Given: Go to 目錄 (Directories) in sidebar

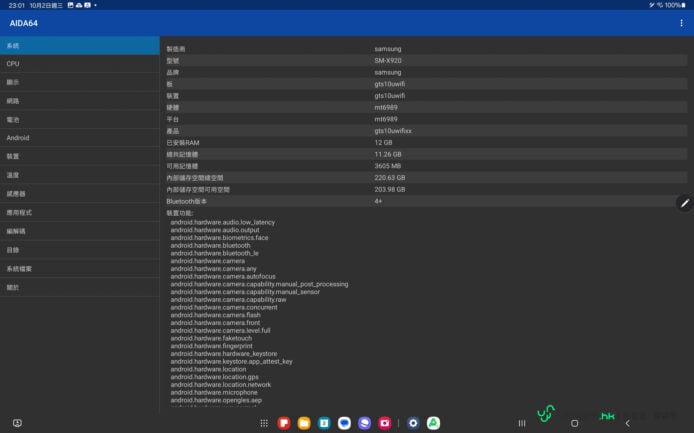Looking at the screenshot, I should pyautogui.click(x=80, y=250).
